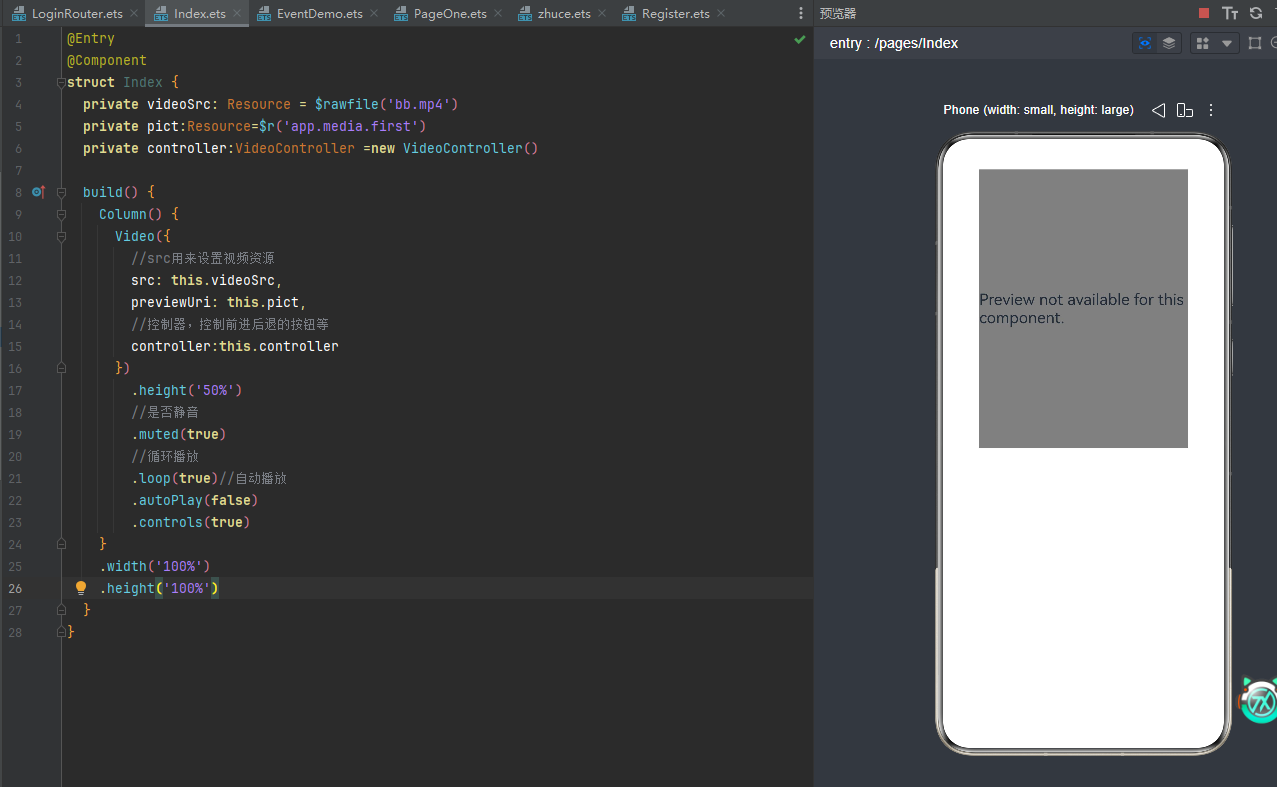Click the floating teal assistant icon at screen edge
The height and width of the screenshot is (787, 1277).
(1259, 701)
